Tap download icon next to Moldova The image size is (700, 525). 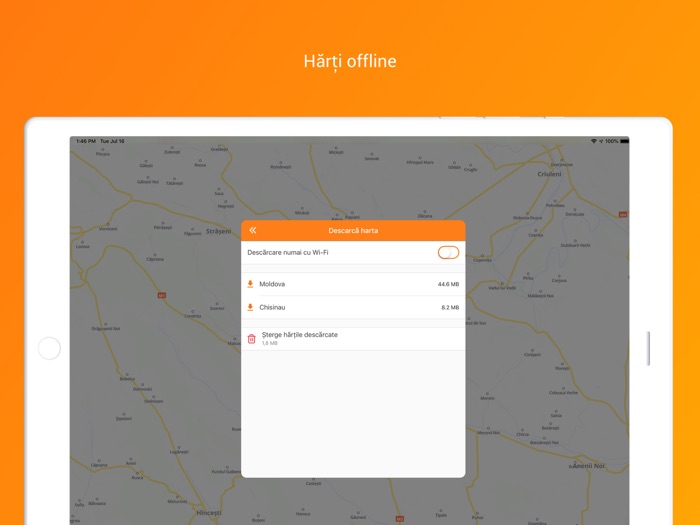(x=250, y=284)
